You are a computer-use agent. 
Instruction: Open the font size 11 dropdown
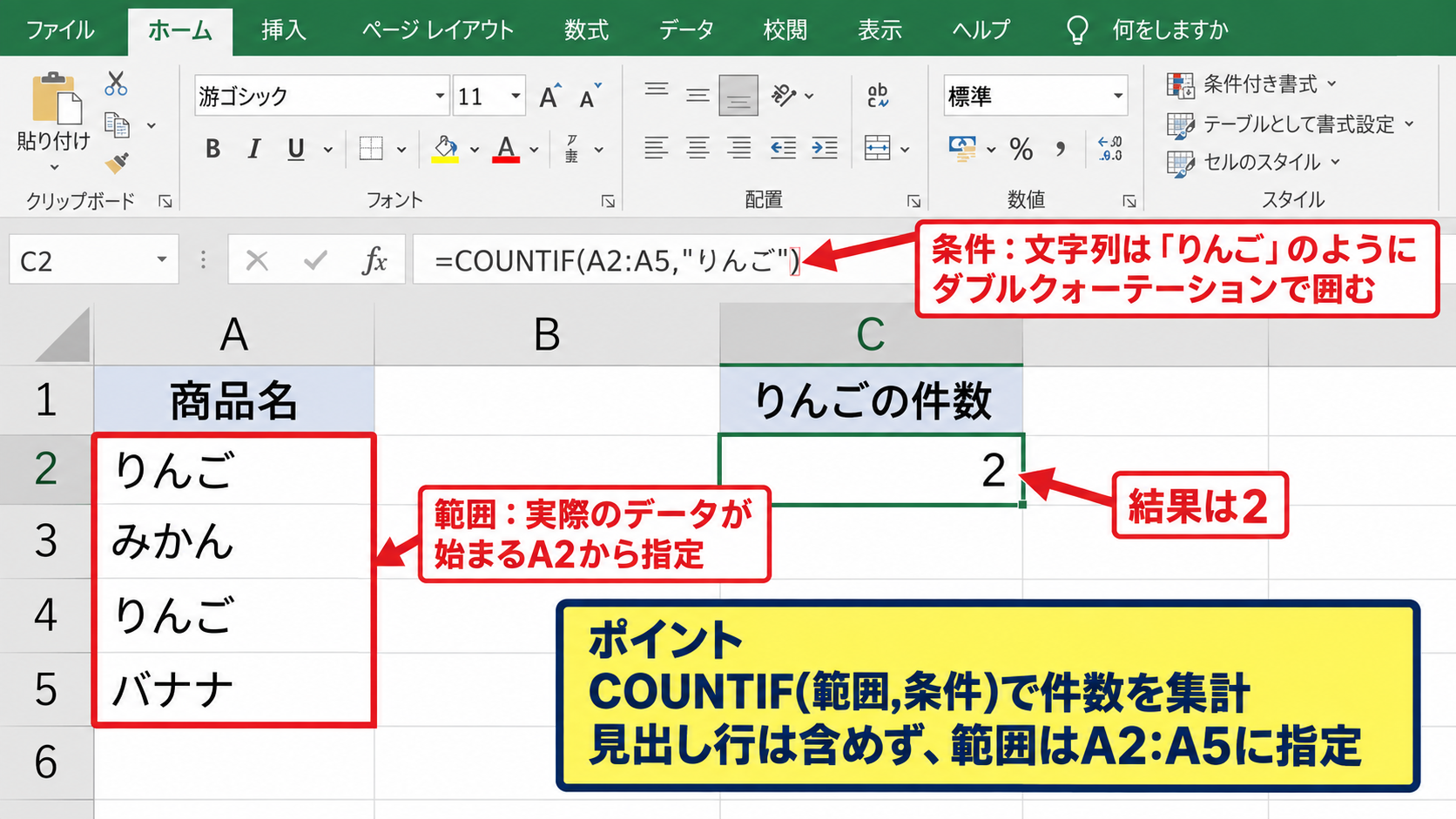pos(516,96)
